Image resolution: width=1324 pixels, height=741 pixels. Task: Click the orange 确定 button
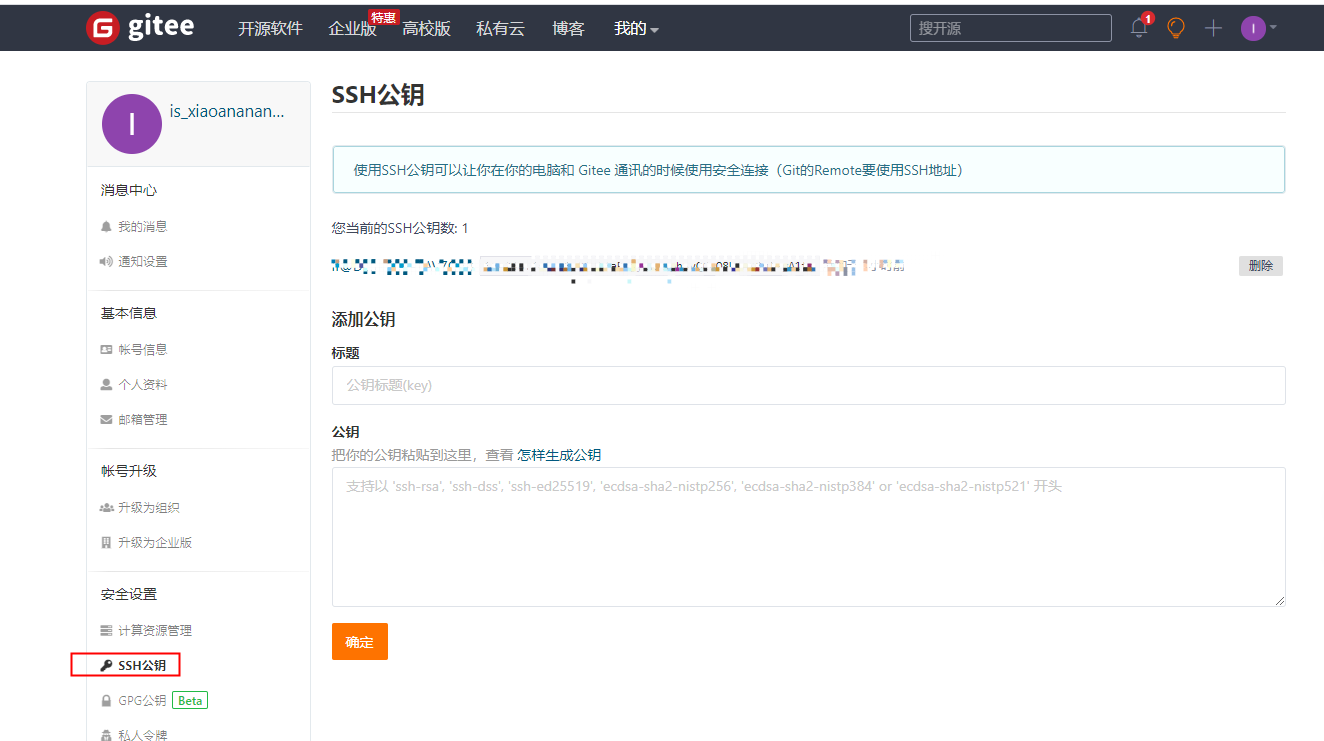(x=359, y=642)
